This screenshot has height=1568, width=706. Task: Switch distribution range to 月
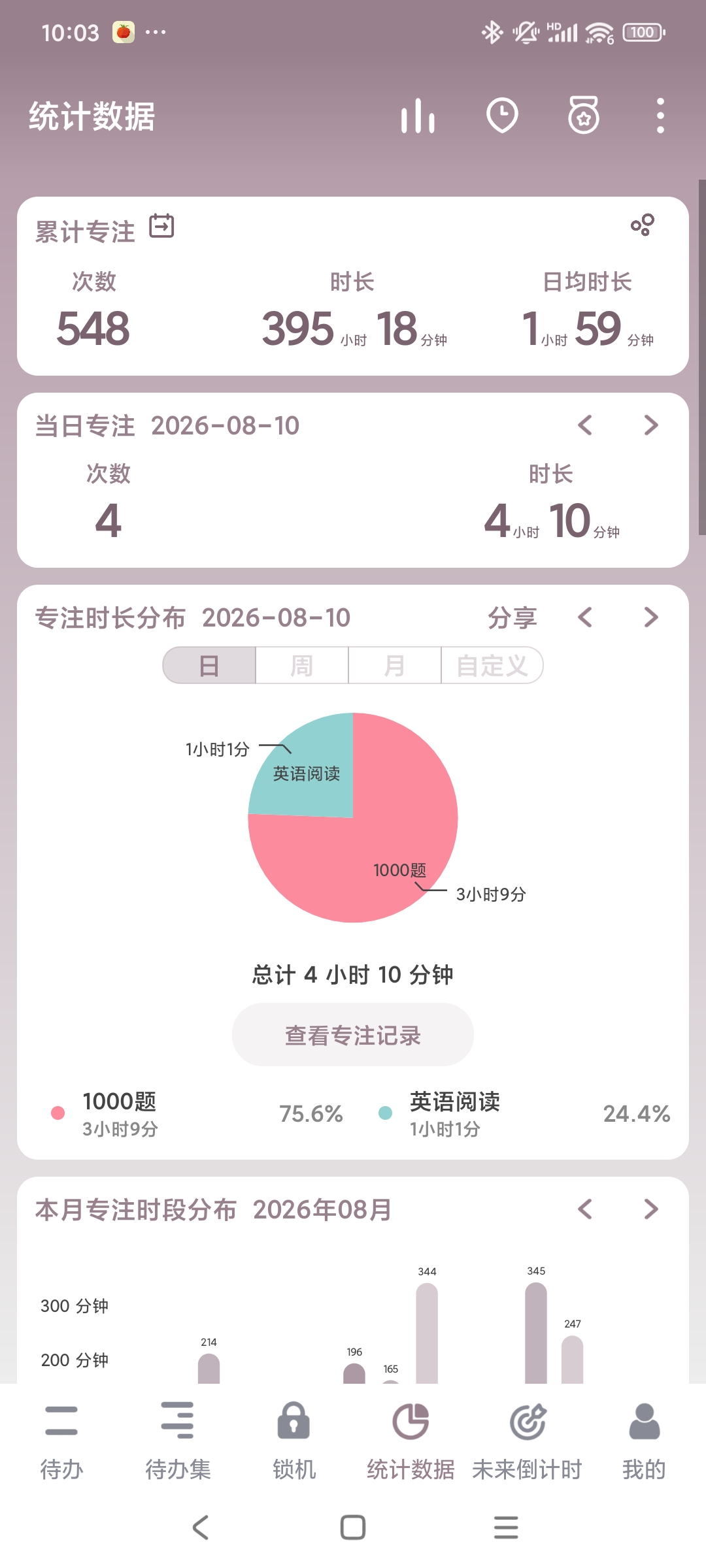tap(395, 666)
